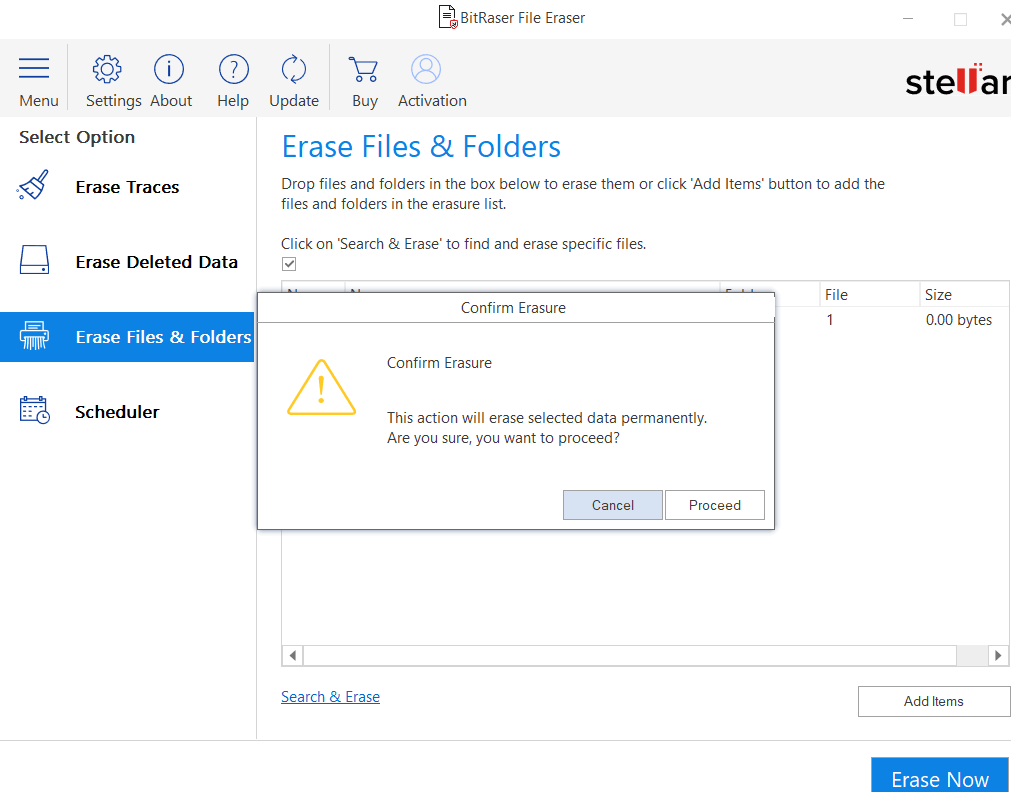The image size is (1011, 792).
Task: Click the yellow warning triangle icon
Action: [321, 388]
